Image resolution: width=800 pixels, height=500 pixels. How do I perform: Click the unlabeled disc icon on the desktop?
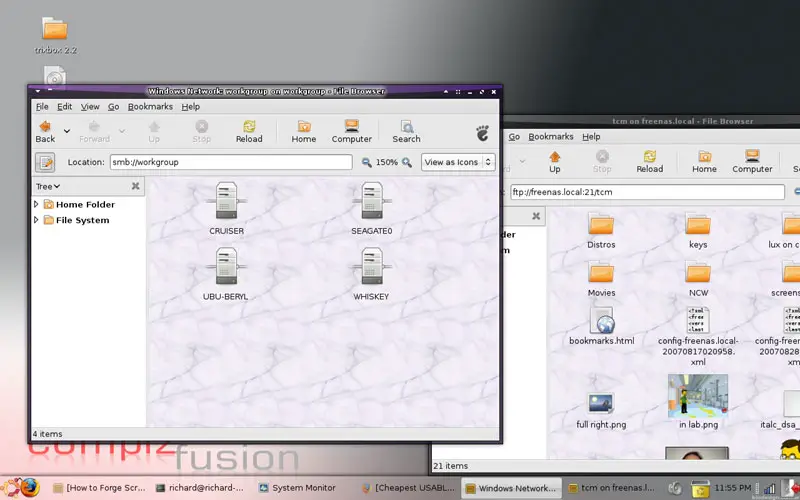(55, 76)
